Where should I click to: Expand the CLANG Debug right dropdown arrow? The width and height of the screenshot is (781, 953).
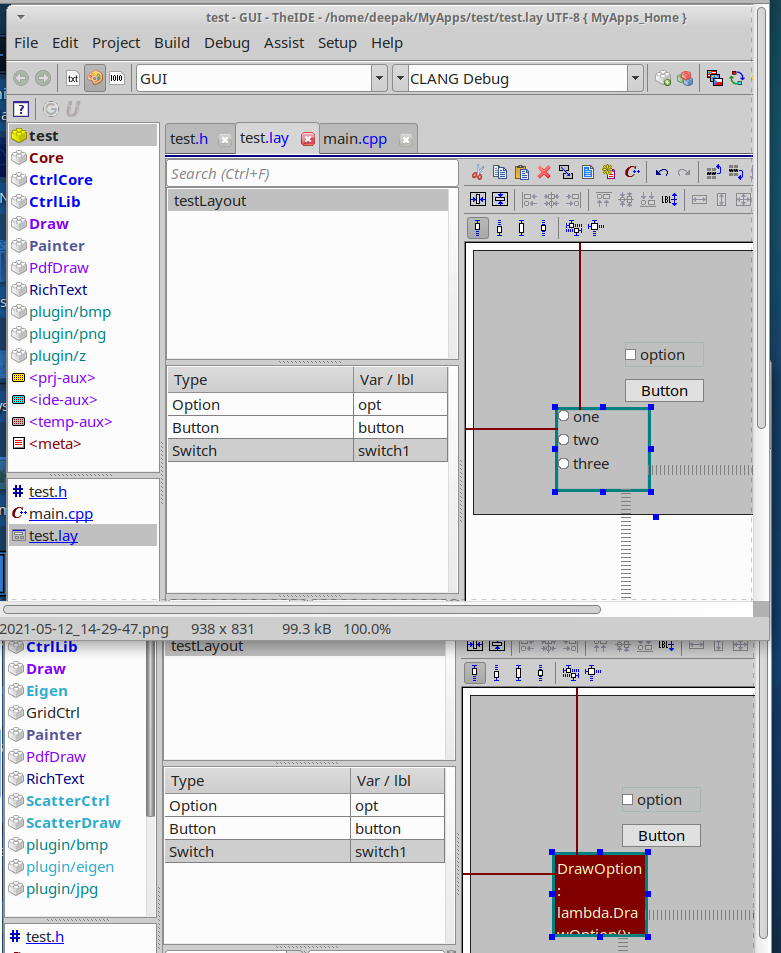(636, 78)
